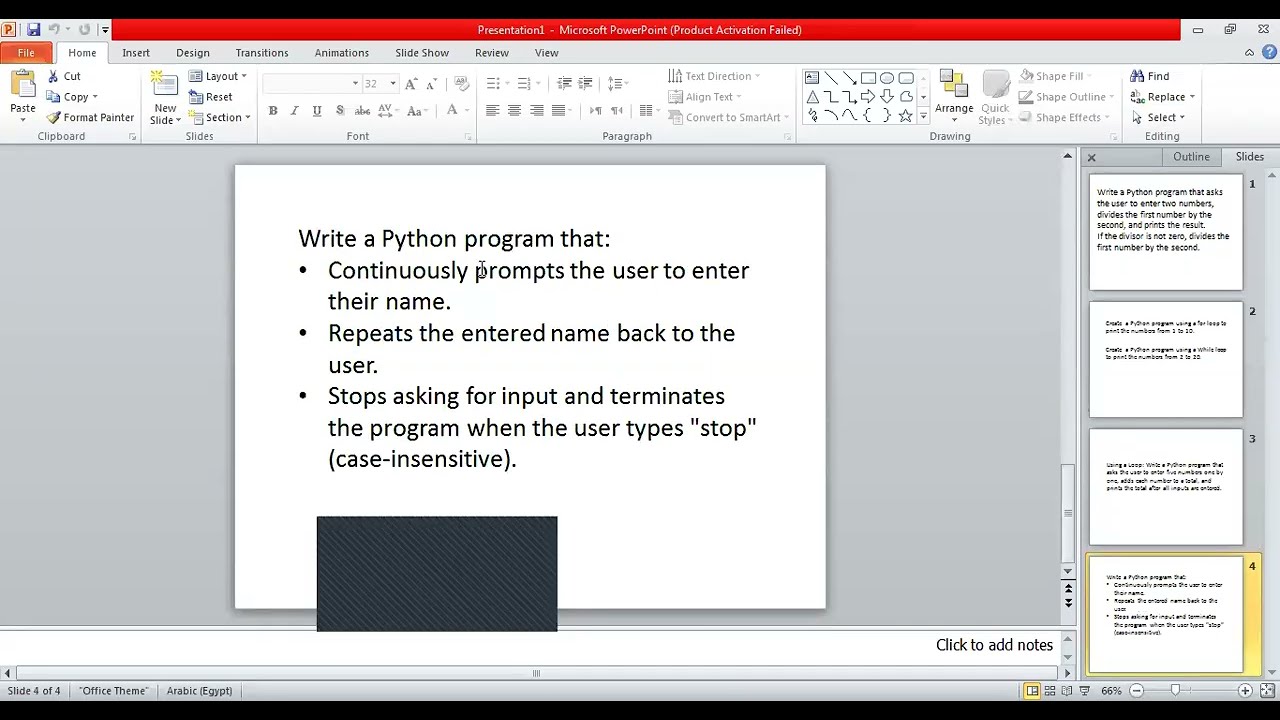
Task: Open the Layout dropdown
Action: pos(218,76)
